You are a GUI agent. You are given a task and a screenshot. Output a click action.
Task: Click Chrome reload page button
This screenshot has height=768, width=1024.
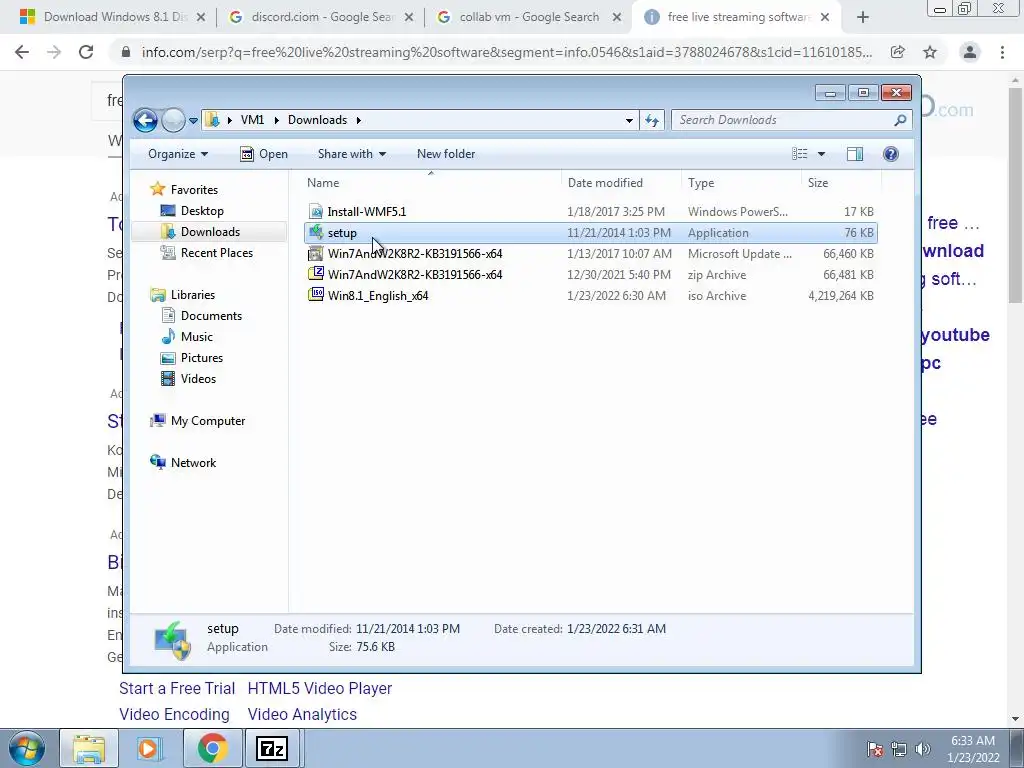pyautogui.click(x=86, y=52)
